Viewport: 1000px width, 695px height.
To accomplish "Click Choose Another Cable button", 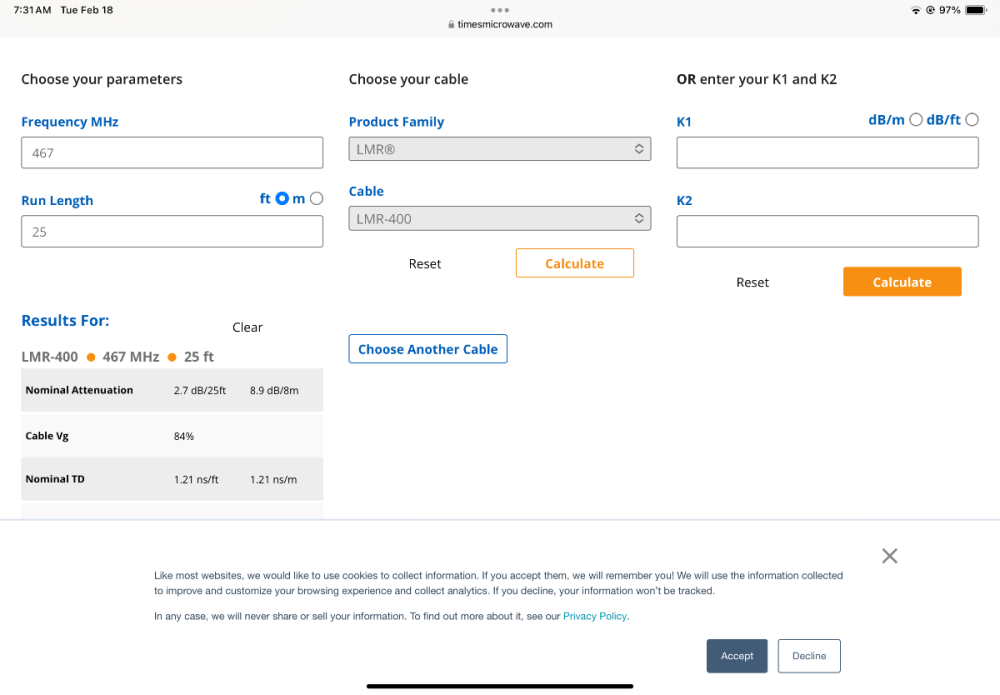I will point(428,349).
